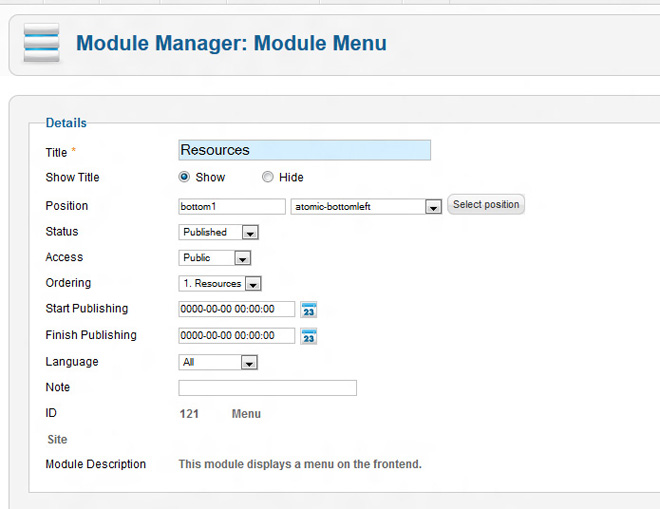
Task: Focus the Start Publishing date field
Action: (x=237, y=309)
